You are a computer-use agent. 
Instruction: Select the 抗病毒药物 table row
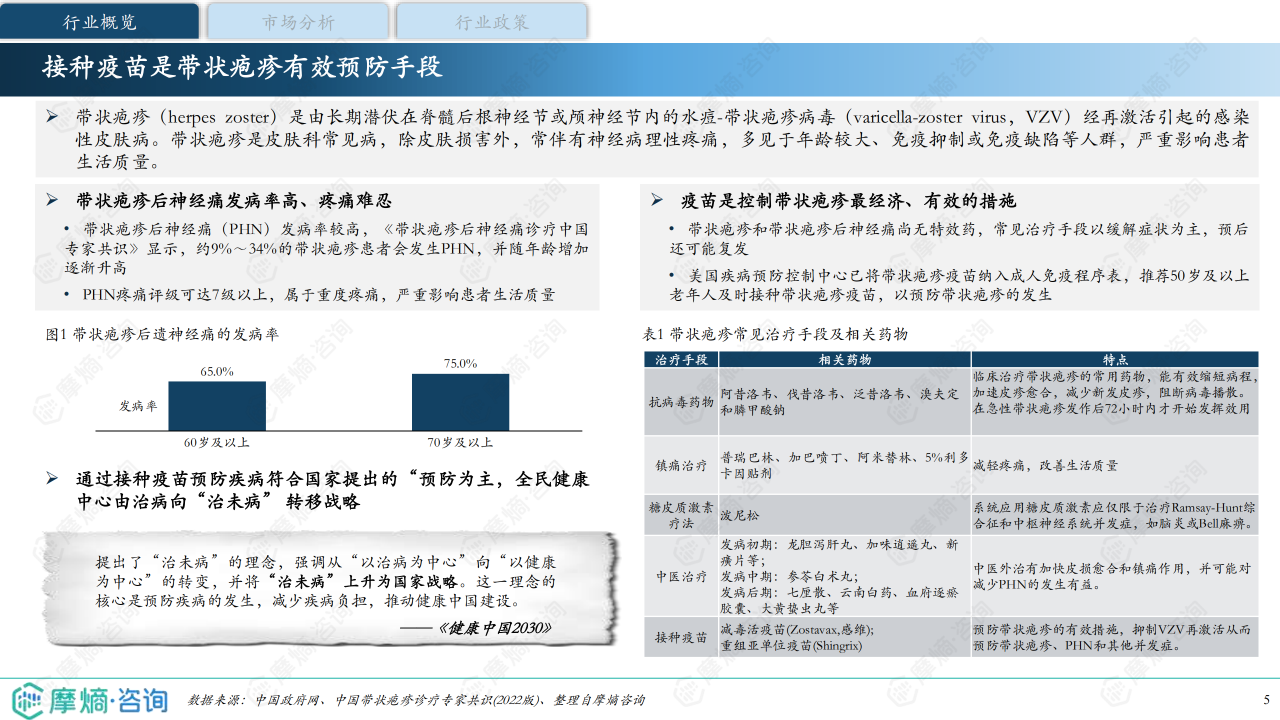951,401
